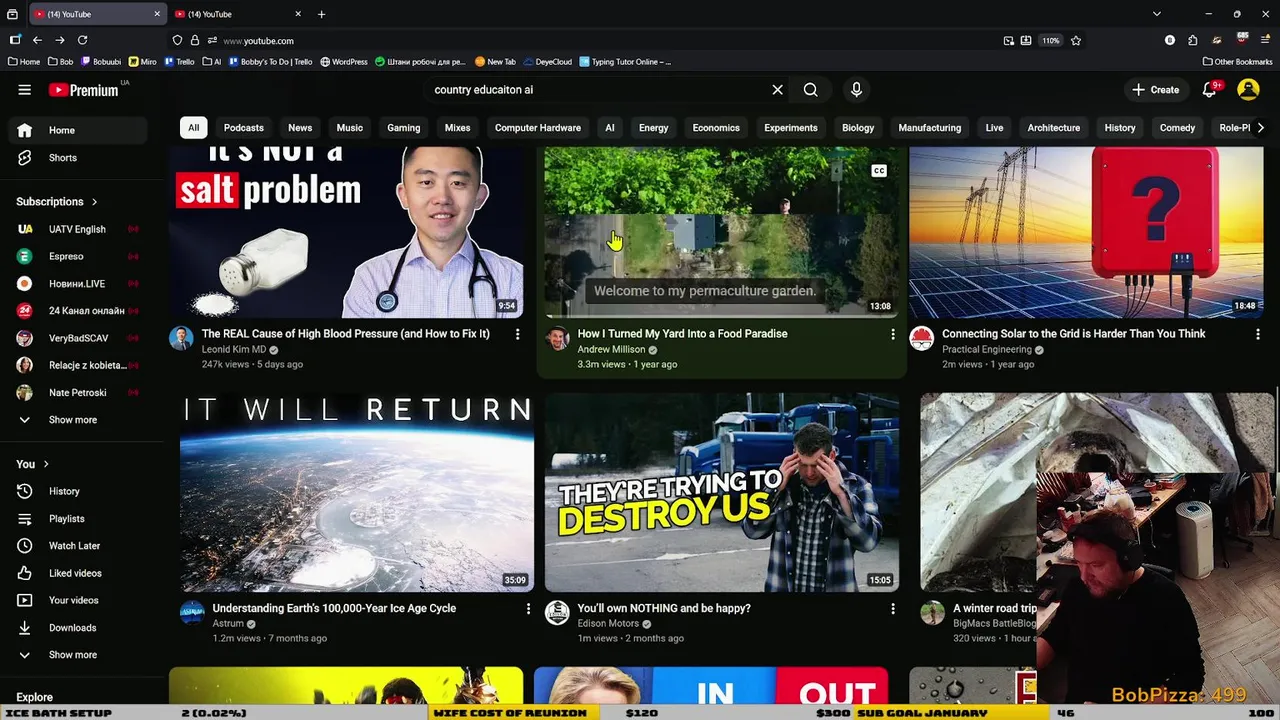Open a new browser tab with plus
The height and width of the screenshot is (720, 1280).
pos(321,14)
